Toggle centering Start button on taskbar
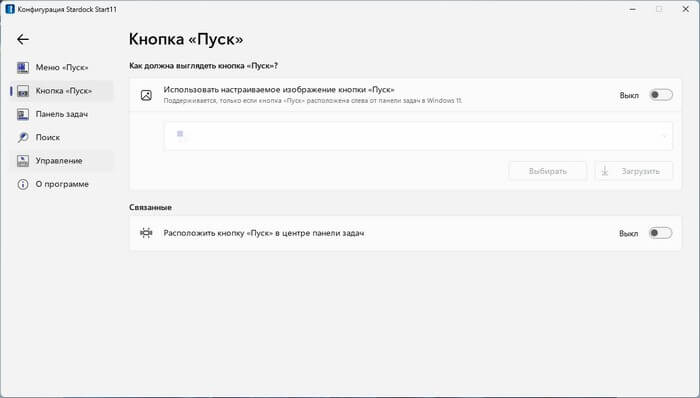The image size is (700, 398). 661,233
